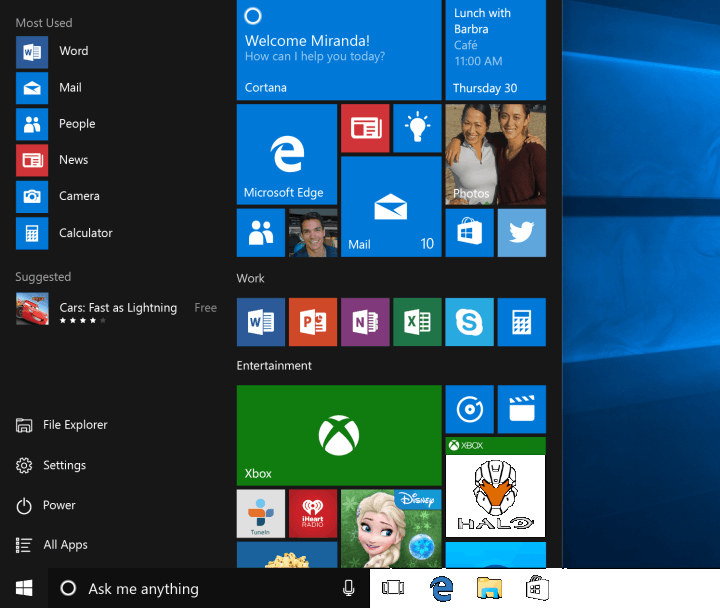Open the People tile with contacts icon
Image resolution: width=720 pixels, height=608 pixels.
click(261, 233)
